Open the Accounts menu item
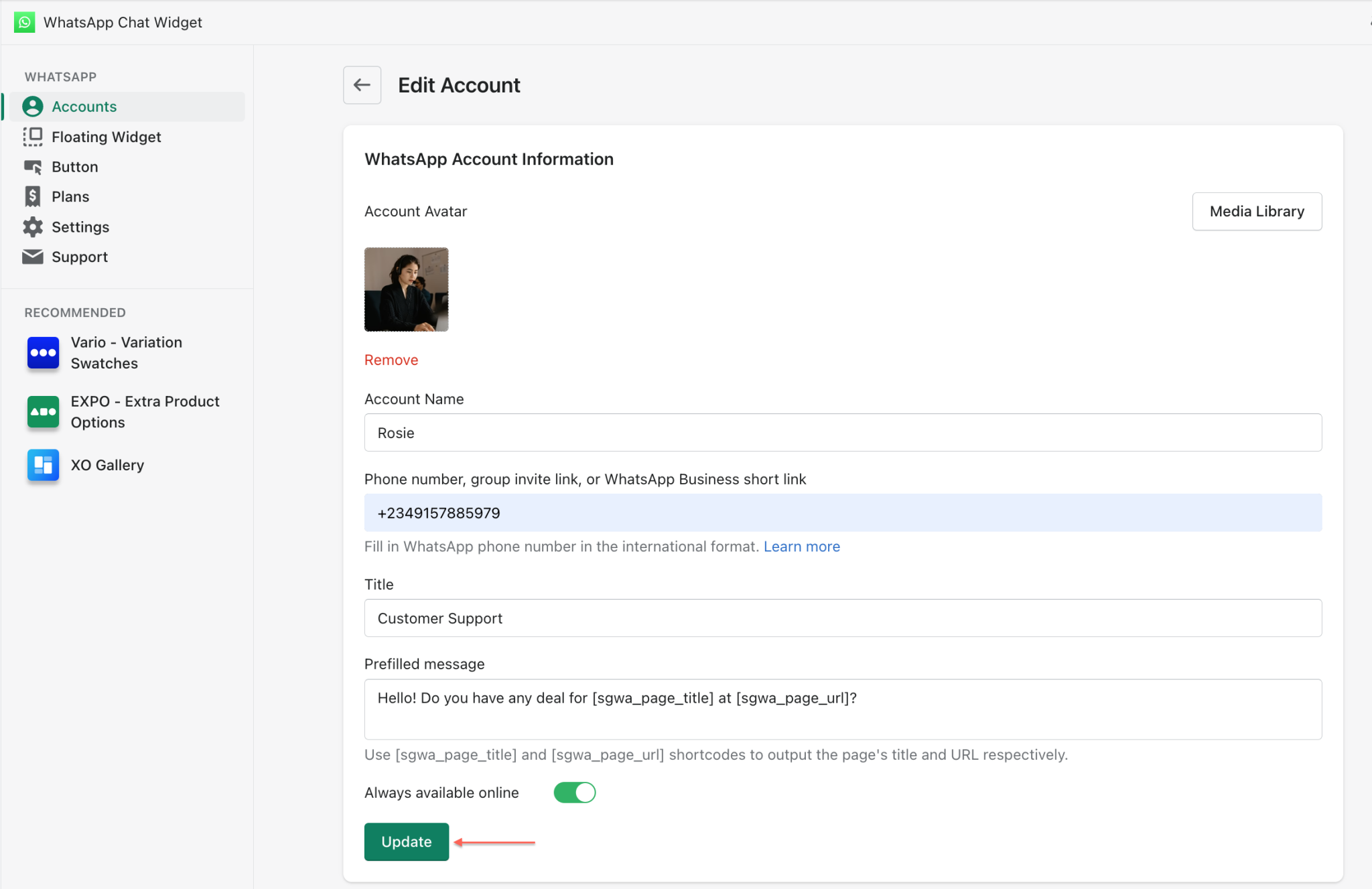 [127, 107]
